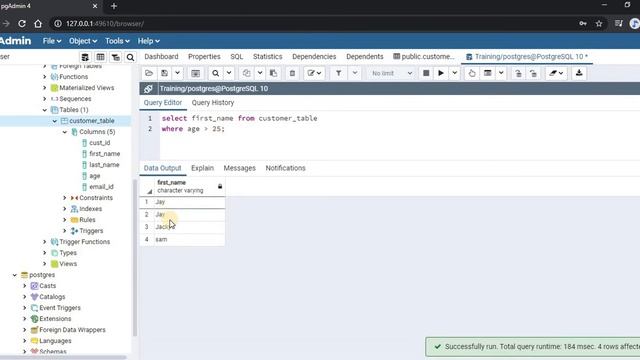640x360 pixels.
Task: Collapse the Columns (5) tree node
Action: coord(65,132)
